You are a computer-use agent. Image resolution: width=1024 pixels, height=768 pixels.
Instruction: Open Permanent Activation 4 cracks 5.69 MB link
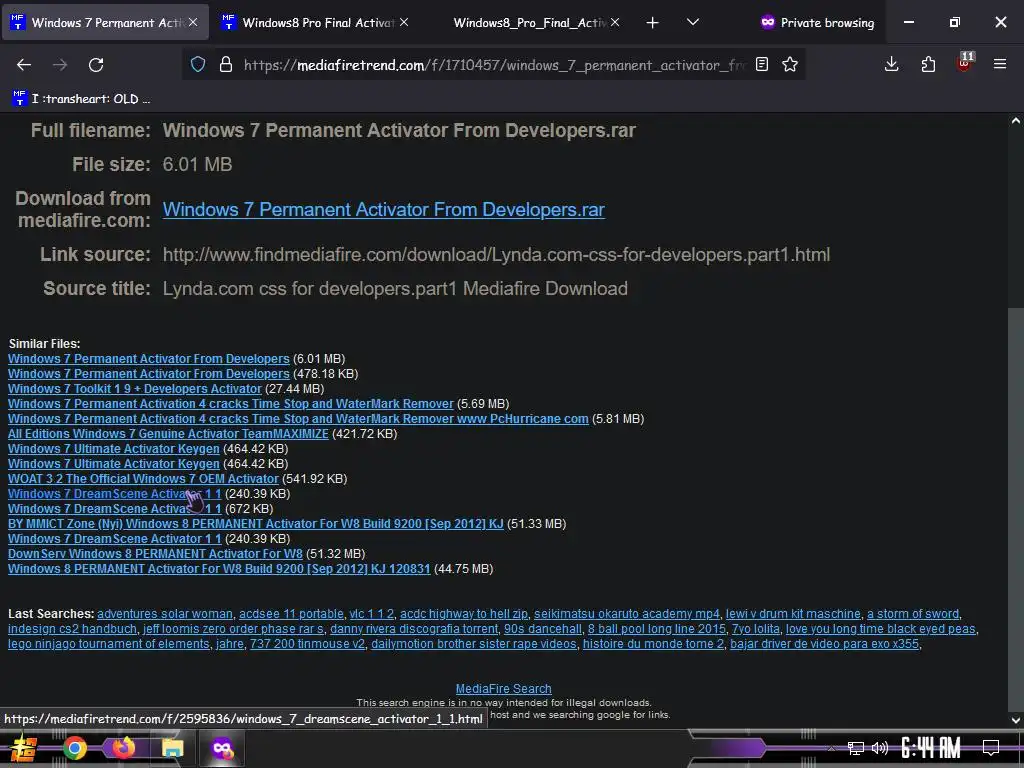[x=231, y=404]
